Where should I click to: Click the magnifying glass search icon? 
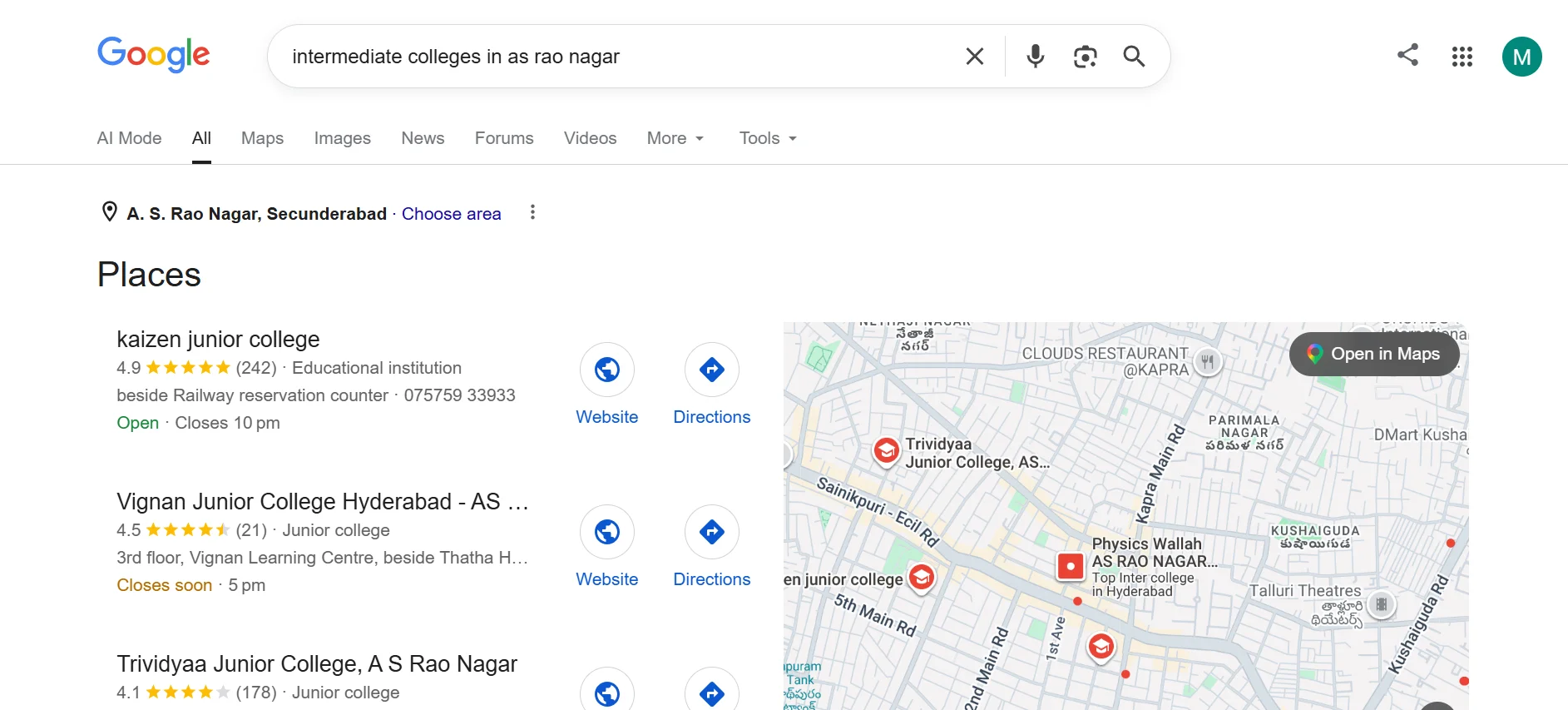coord(1134,56)
